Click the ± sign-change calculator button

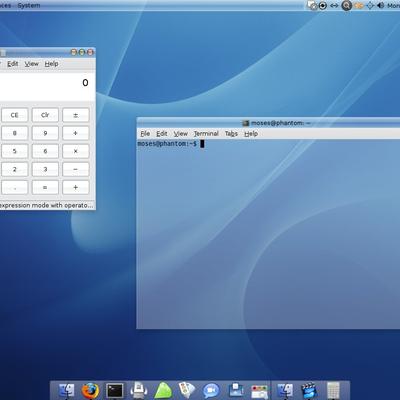click(76, 115)
